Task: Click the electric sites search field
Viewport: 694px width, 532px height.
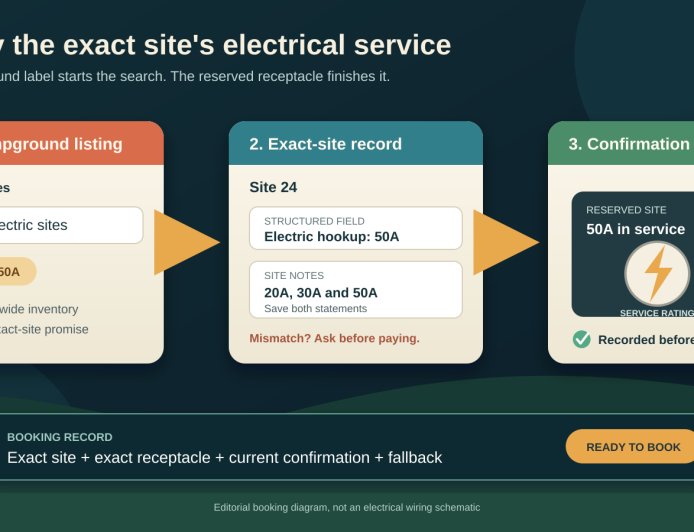Action: point(72,225)
